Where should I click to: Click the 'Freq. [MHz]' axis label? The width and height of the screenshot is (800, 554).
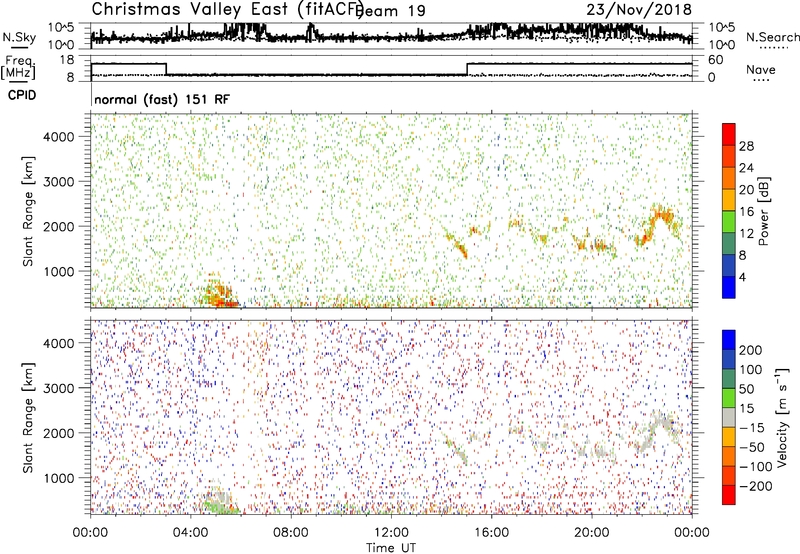point(19,68)
